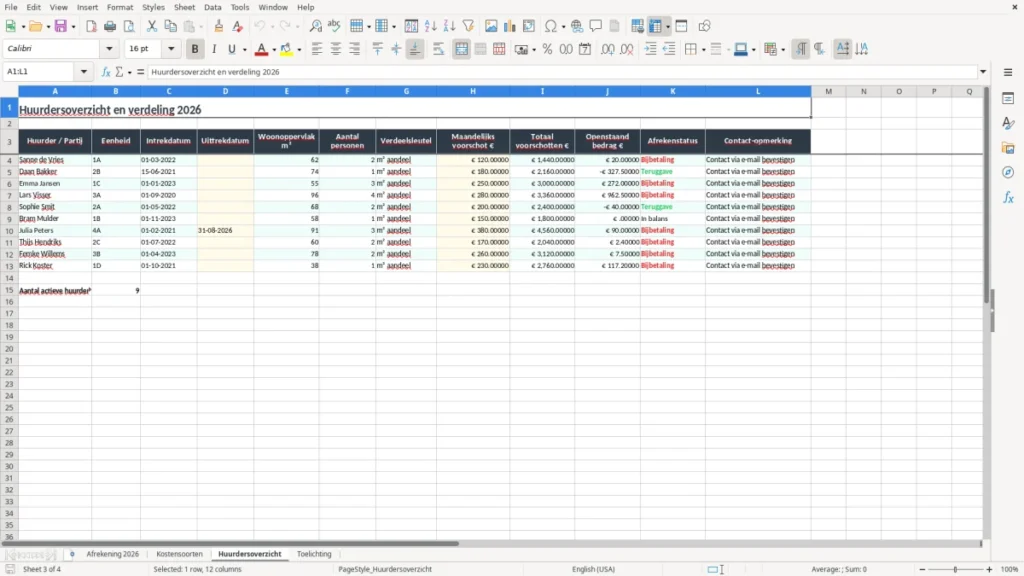1024x576 pixels.
Task: Sort descending Z to A
Action: click(449, 26)
